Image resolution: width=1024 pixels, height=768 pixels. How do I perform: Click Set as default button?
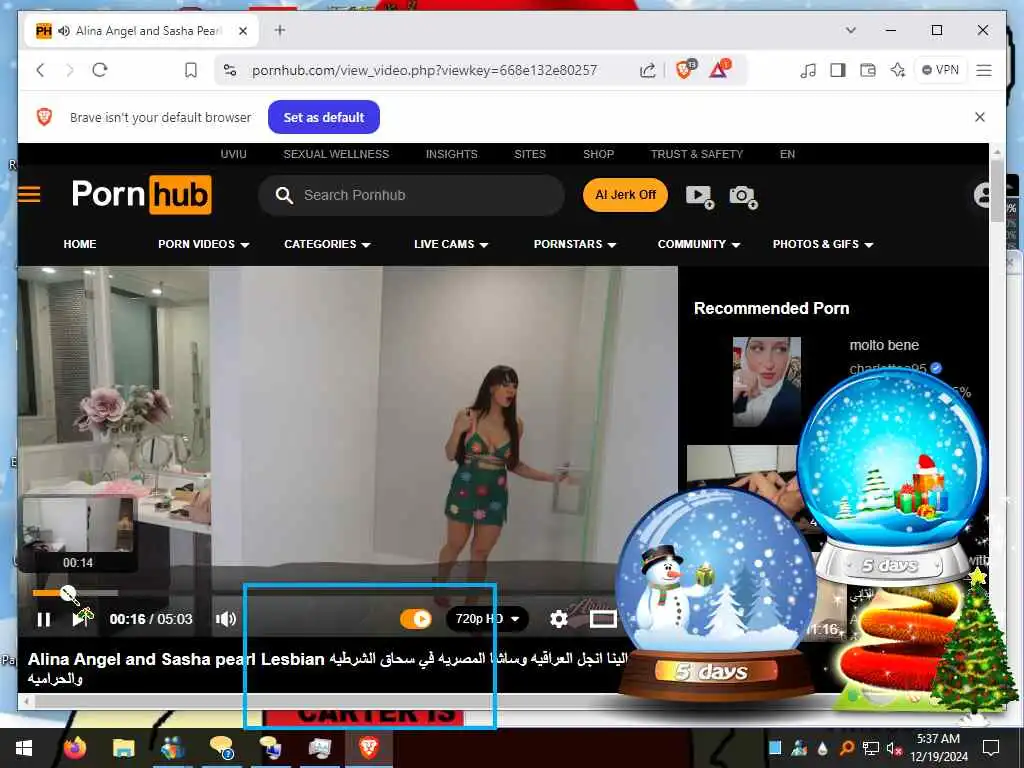324,117
